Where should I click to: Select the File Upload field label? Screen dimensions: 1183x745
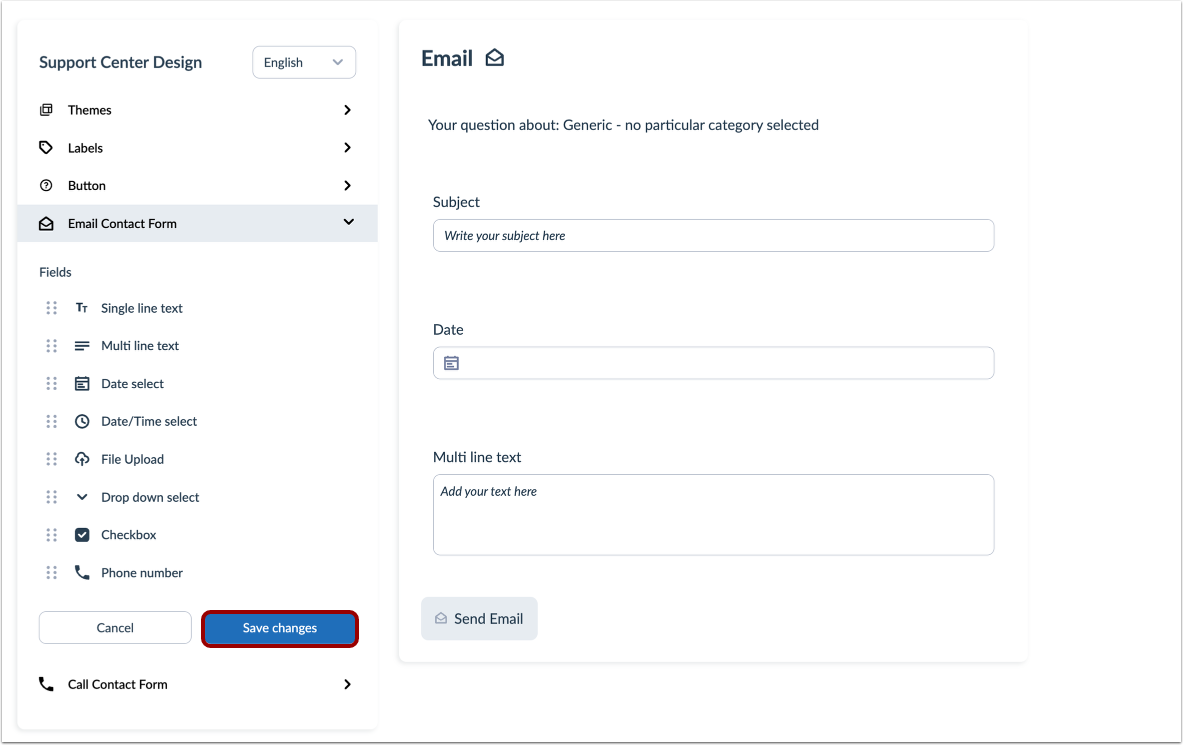(x=132, y=459)
